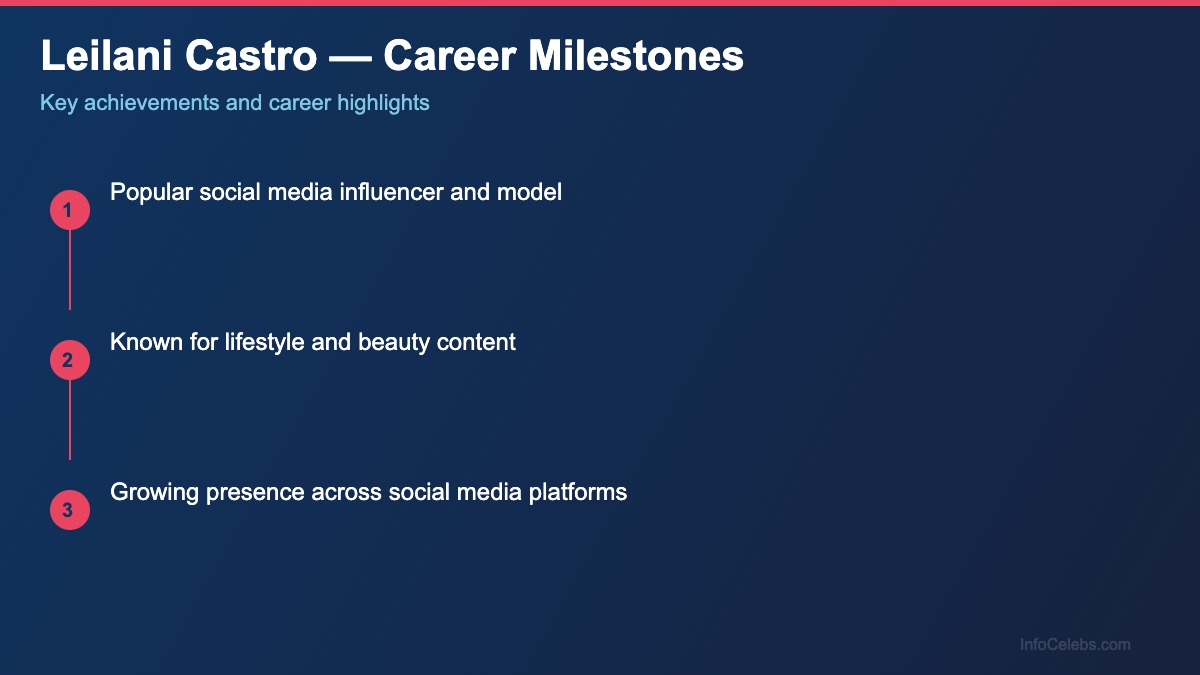Expand the "Growing presence across platforms" milestone
Viewport: 1200px width, 675px height.
point(369,492)
